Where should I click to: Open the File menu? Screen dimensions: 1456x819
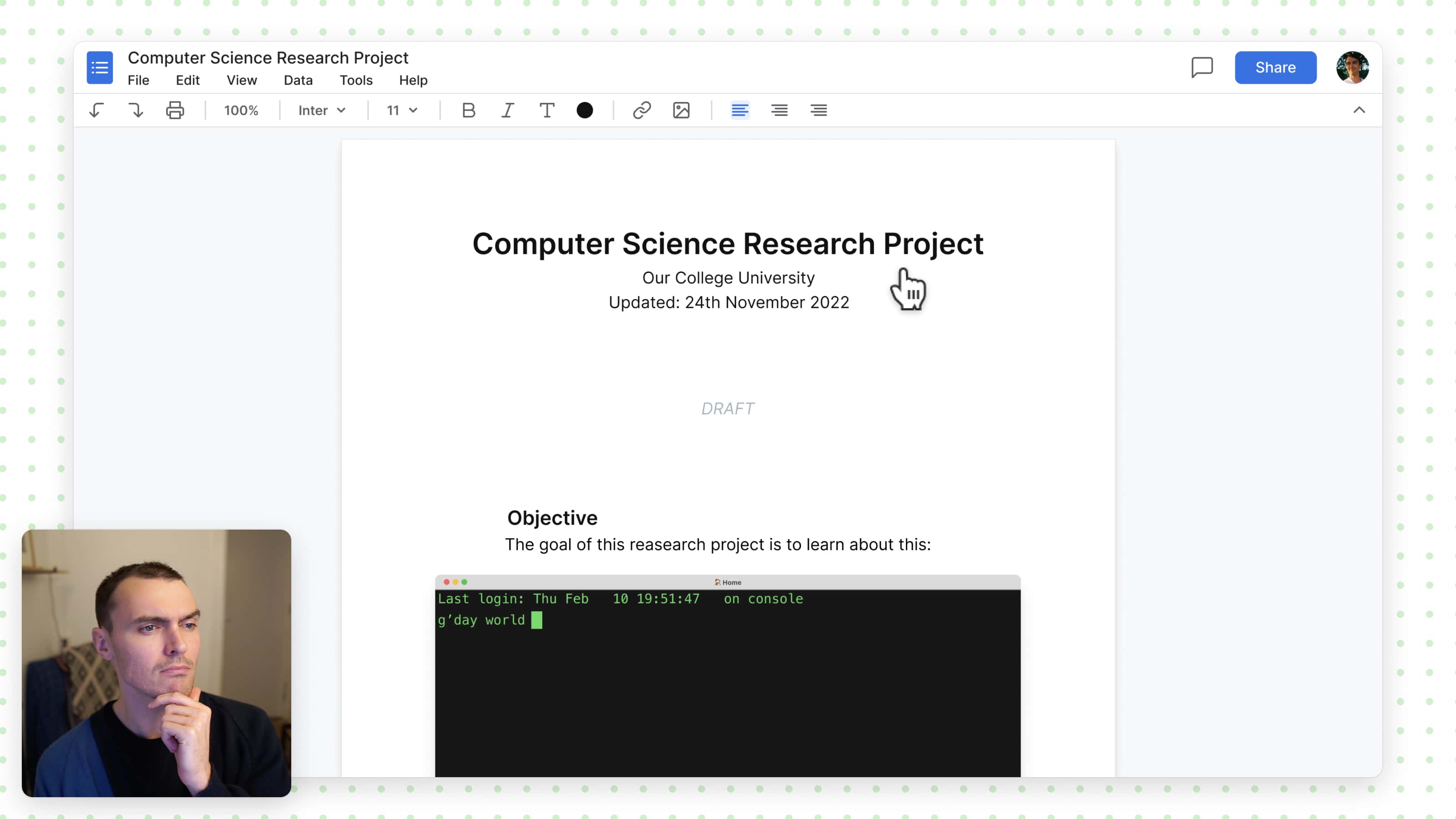click(x=138, y=80)
